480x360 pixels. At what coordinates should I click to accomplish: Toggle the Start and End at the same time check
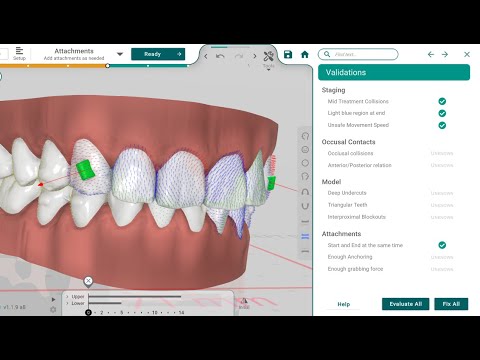click(x=442, y=245)
